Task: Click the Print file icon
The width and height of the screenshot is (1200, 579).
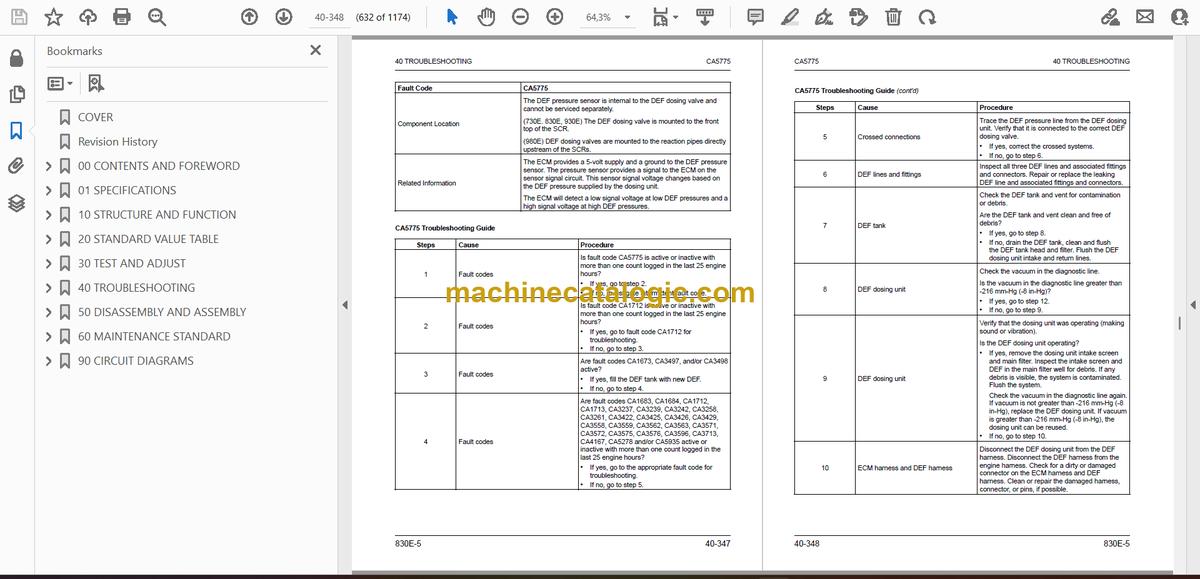Action: pyautogui.click(x=122, y=17)
